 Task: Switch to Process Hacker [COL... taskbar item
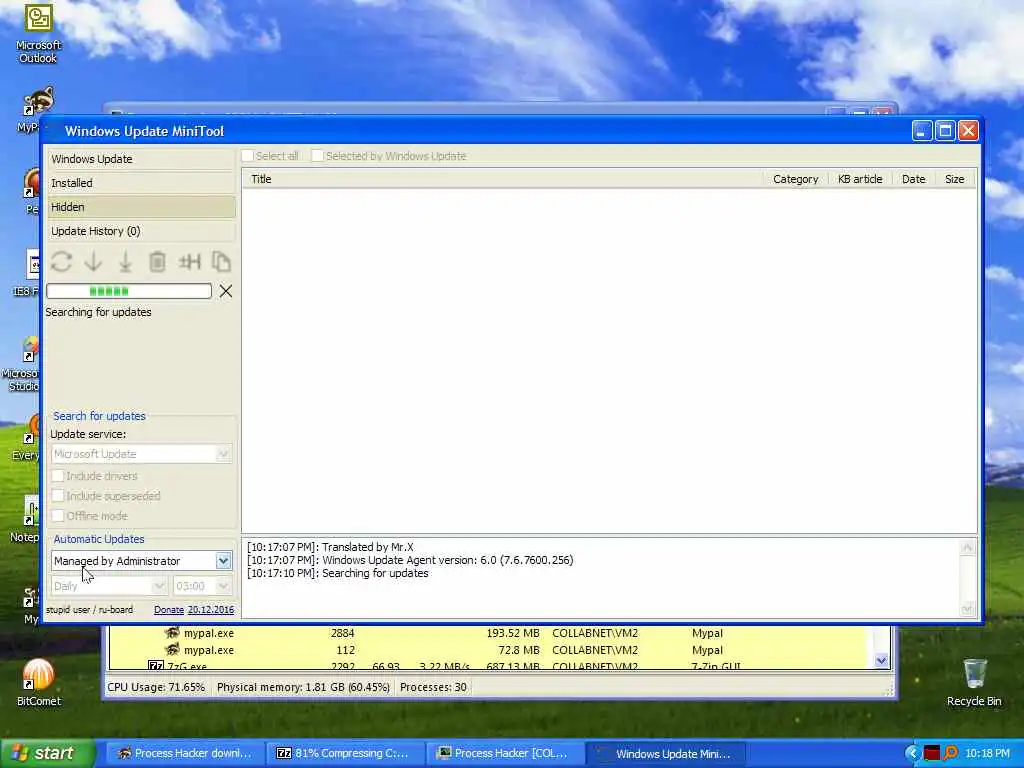[504, 754]
